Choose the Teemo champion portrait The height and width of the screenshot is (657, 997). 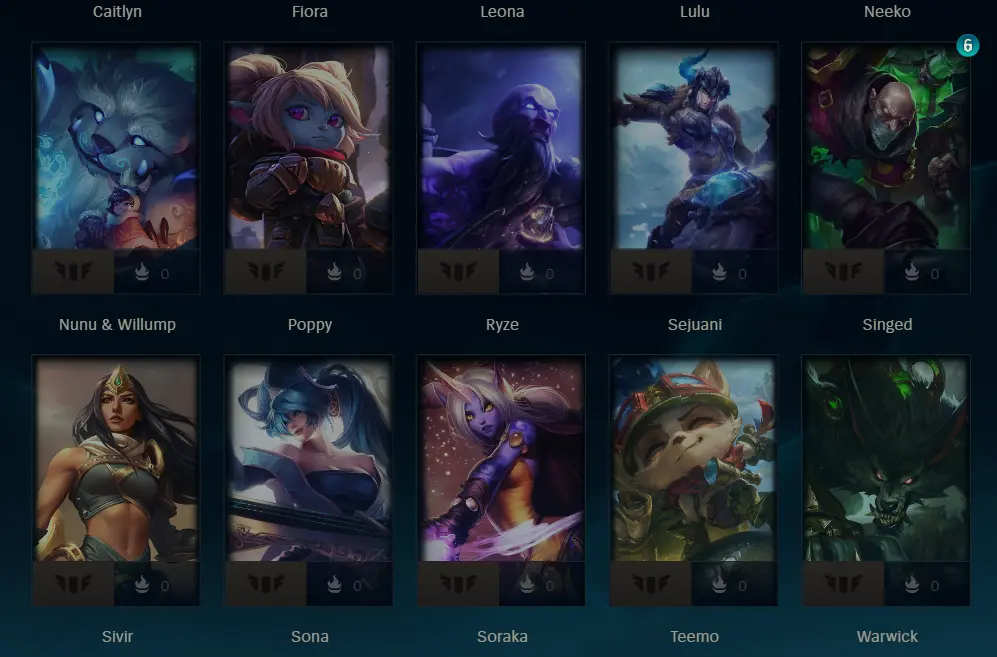tap(694, 459)
